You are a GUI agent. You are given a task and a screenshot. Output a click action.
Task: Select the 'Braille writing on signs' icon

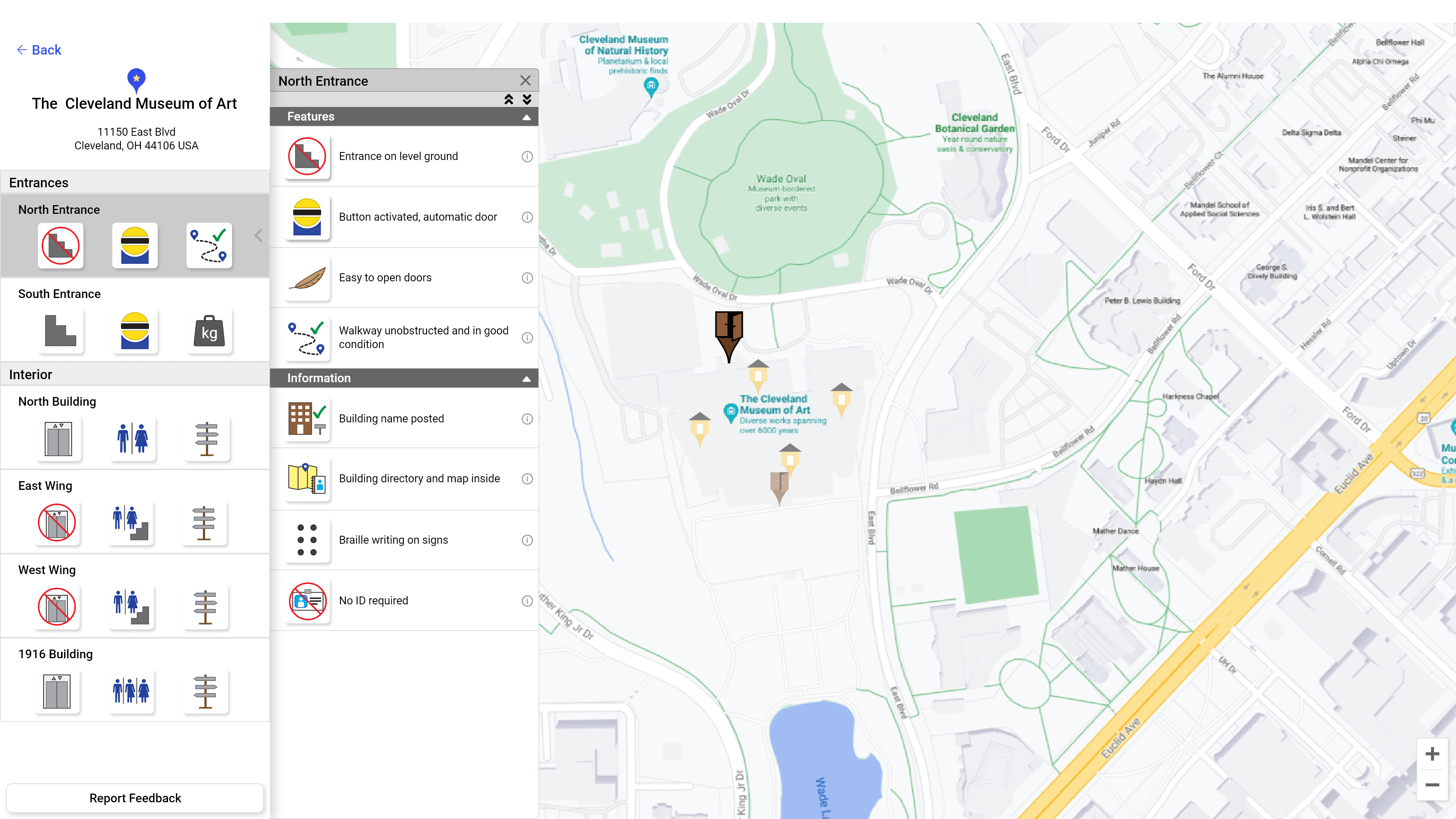point(306,539)
